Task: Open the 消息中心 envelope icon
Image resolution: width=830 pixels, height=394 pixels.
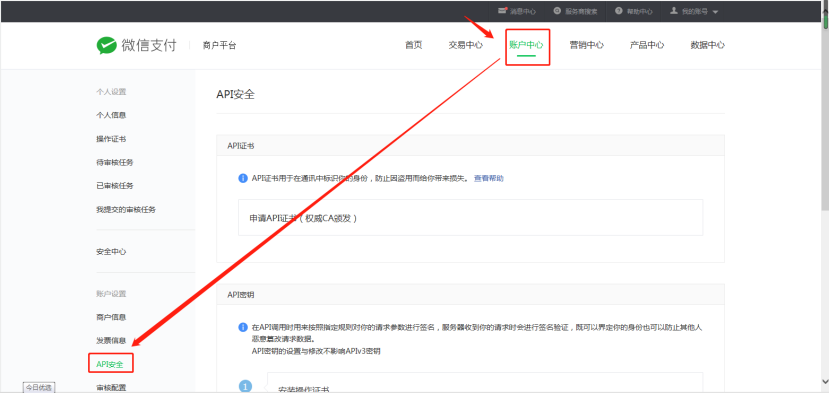Action: tap(502, 11)
